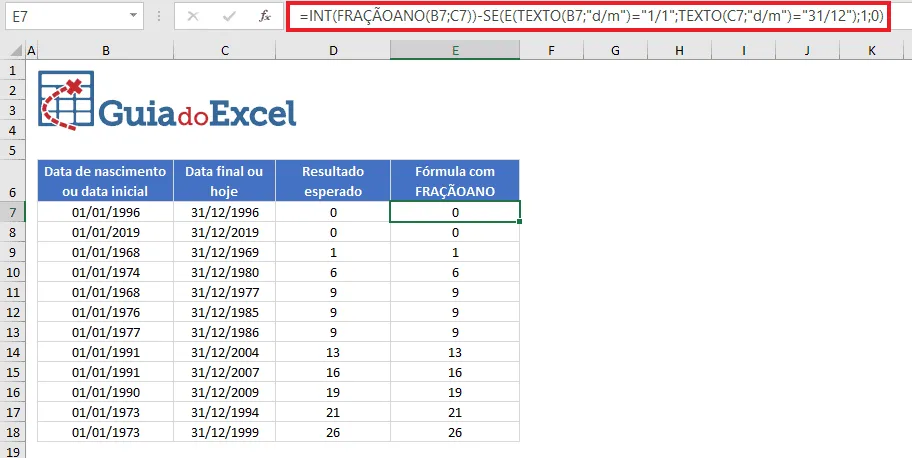The width and height of the screenshot is (912, 458).
Task: Click cell with date 31/12/1969
Action: point(225,253)
